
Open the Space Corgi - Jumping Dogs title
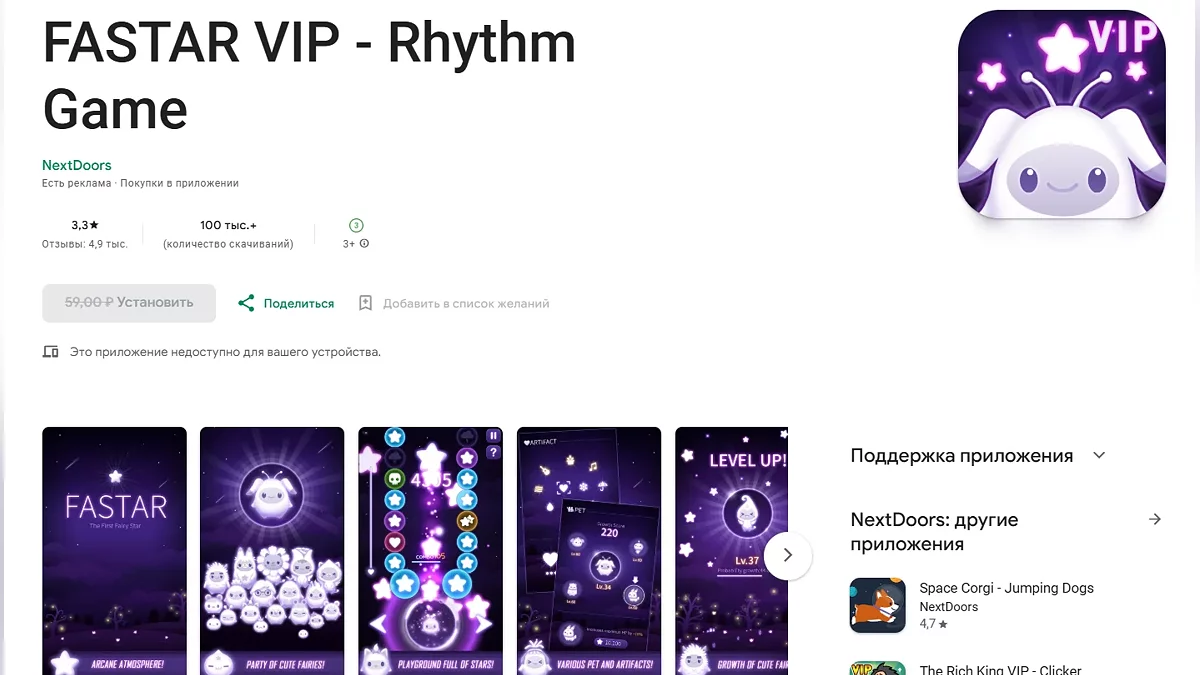(1007, 588)
